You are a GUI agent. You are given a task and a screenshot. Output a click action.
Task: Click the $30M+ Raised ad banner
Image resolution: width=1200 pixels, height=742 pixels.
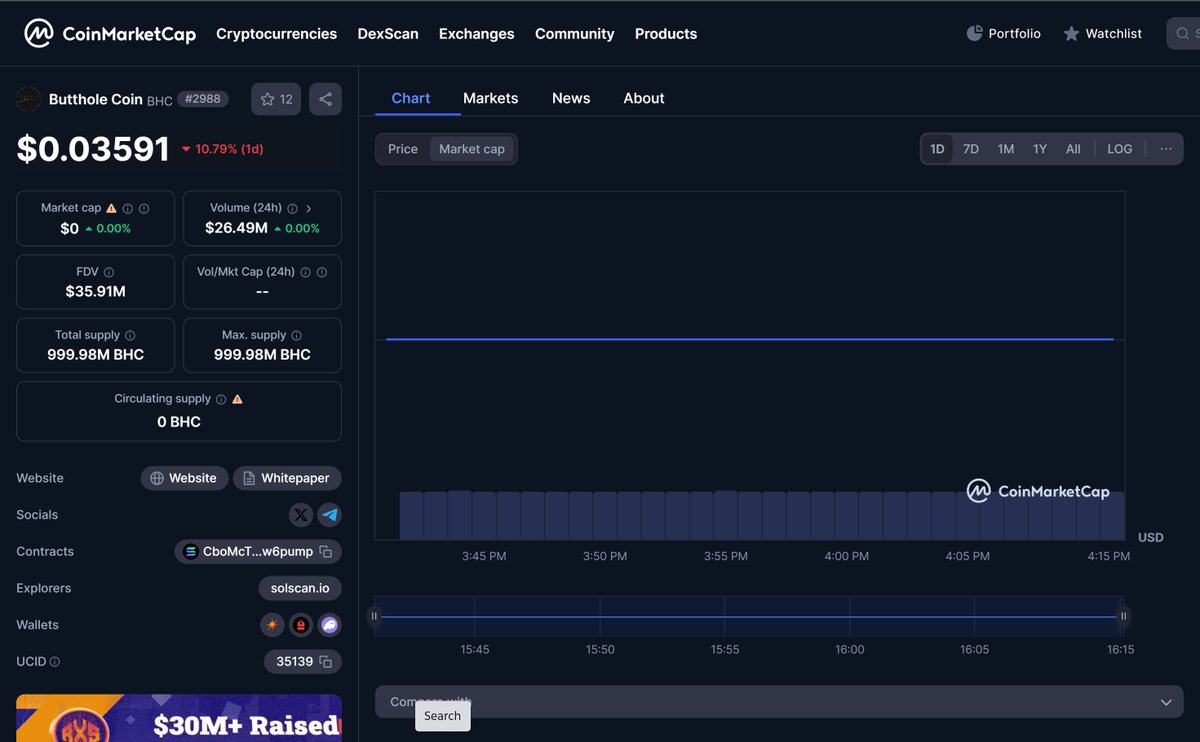(179, 718)
